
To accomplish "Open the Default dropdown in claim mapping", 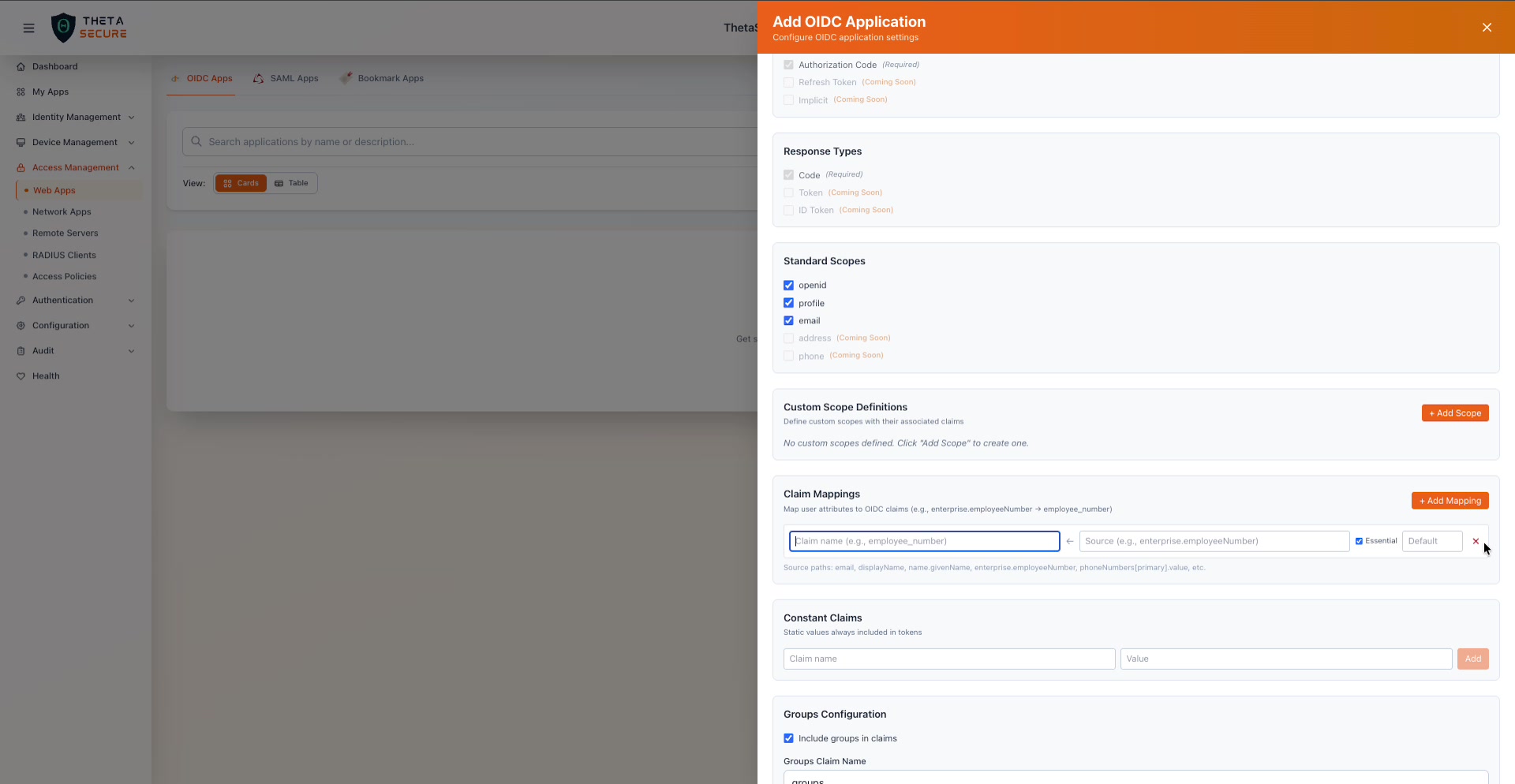I will click(x=1431, y=541).
